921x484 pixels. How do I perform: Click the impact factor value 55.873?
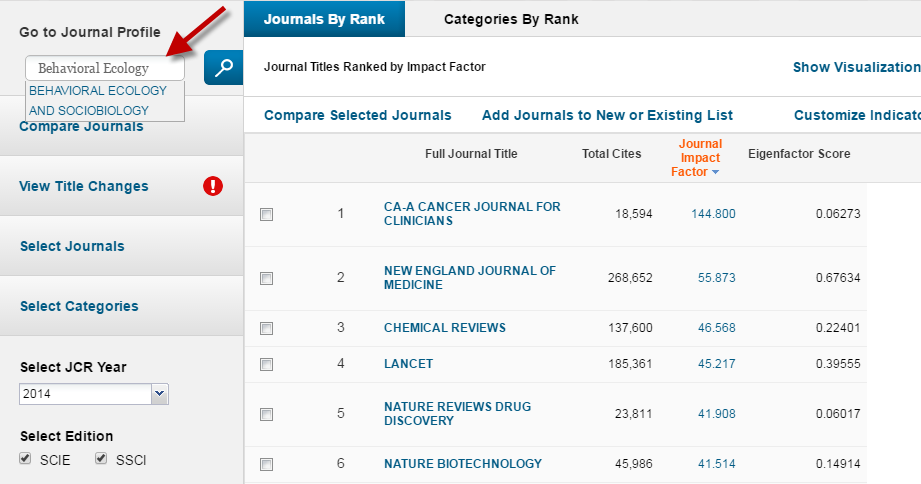tap(717, 278)
